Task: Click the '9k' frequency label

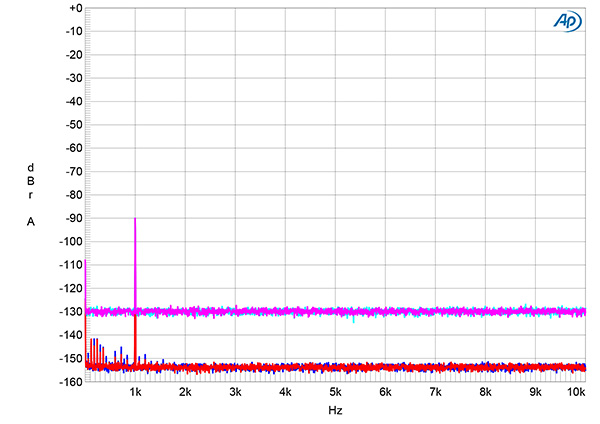Action: [x=535, y=392]
